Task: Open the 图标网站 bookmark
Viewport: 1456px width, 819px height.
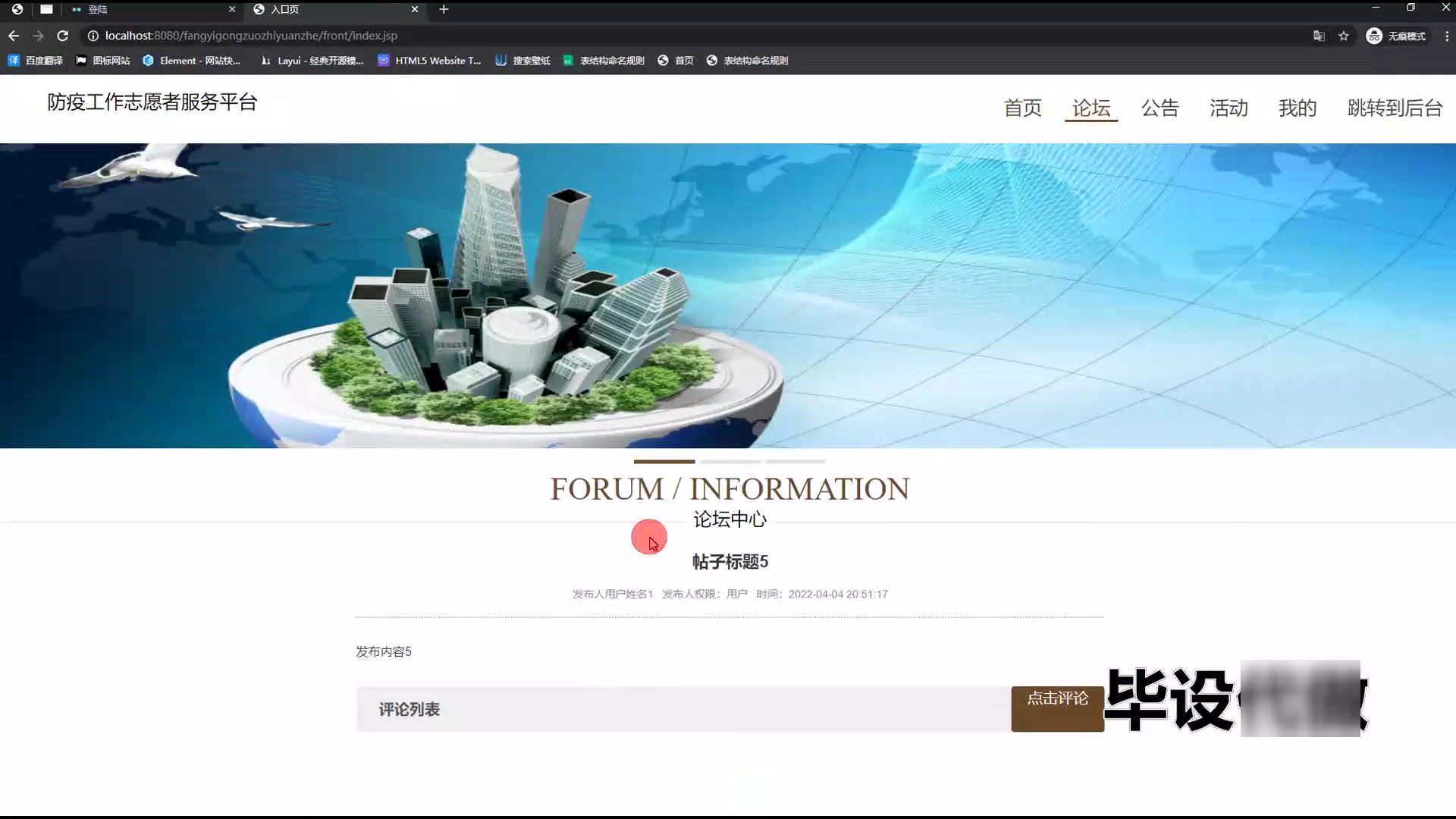Action: pyautogui.click(x=103, y=61)
